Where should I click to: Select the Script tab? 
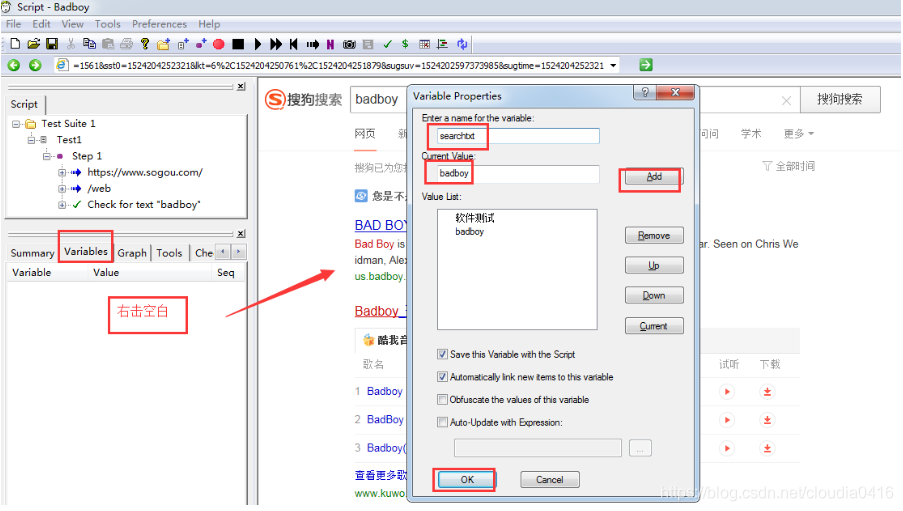pos(24,104)
